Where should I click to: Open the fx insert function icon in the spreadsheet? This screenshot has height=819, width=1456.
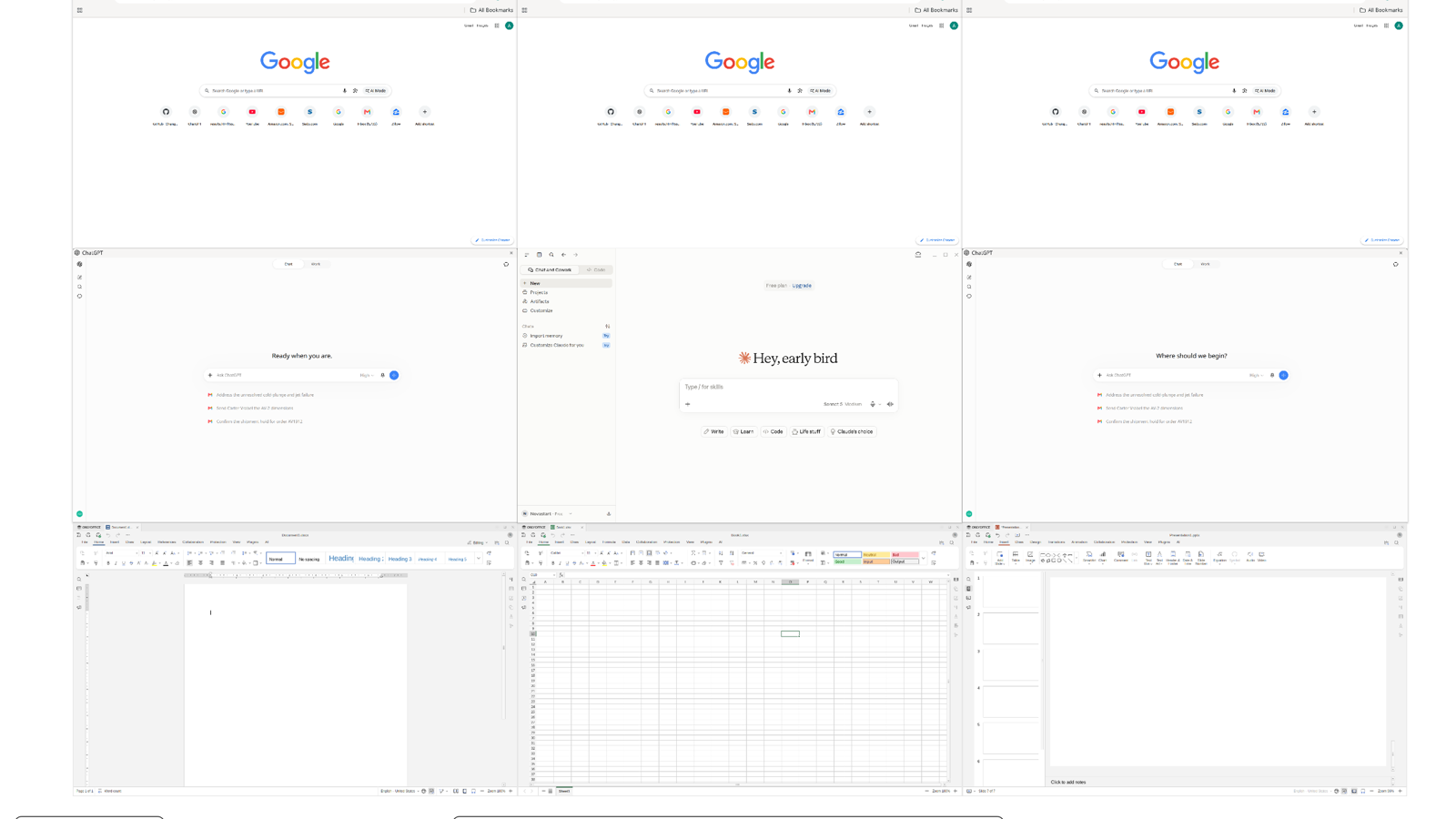(x=561, y=575)
